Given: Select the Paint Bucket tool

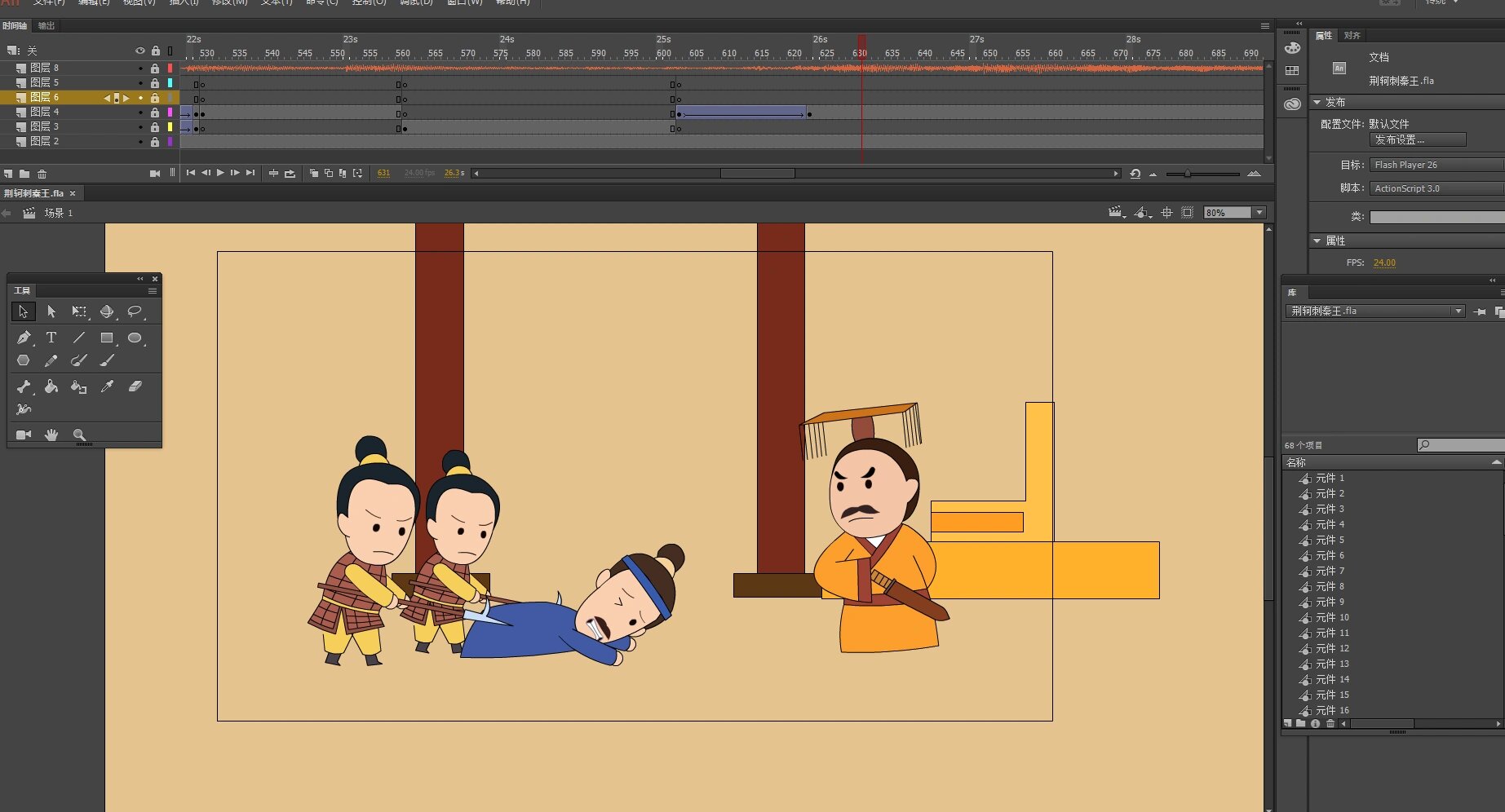Looking at the screenshot, I should (51, 386).
